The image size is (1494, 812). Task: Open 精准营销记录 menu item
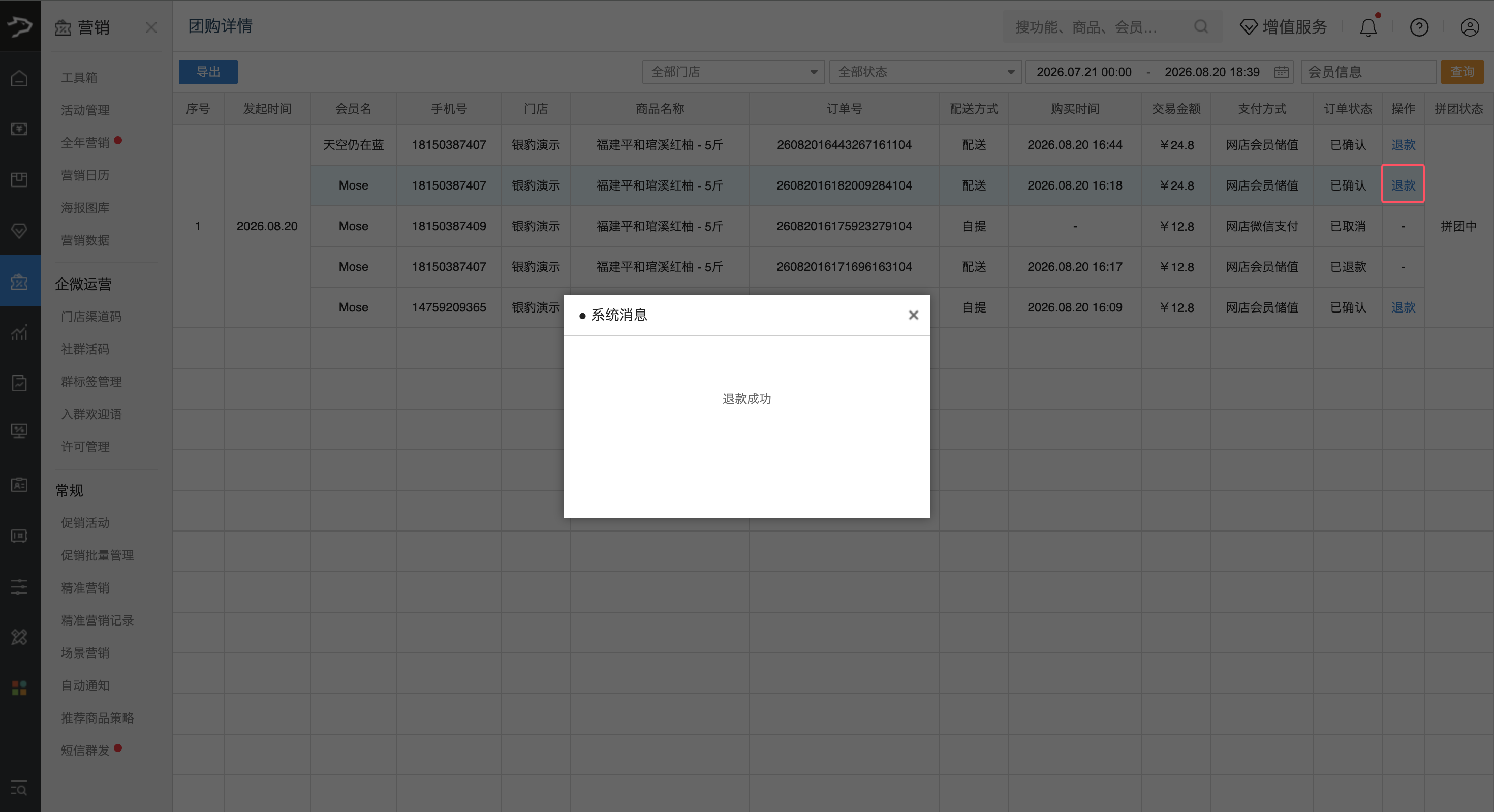point(98,620)
